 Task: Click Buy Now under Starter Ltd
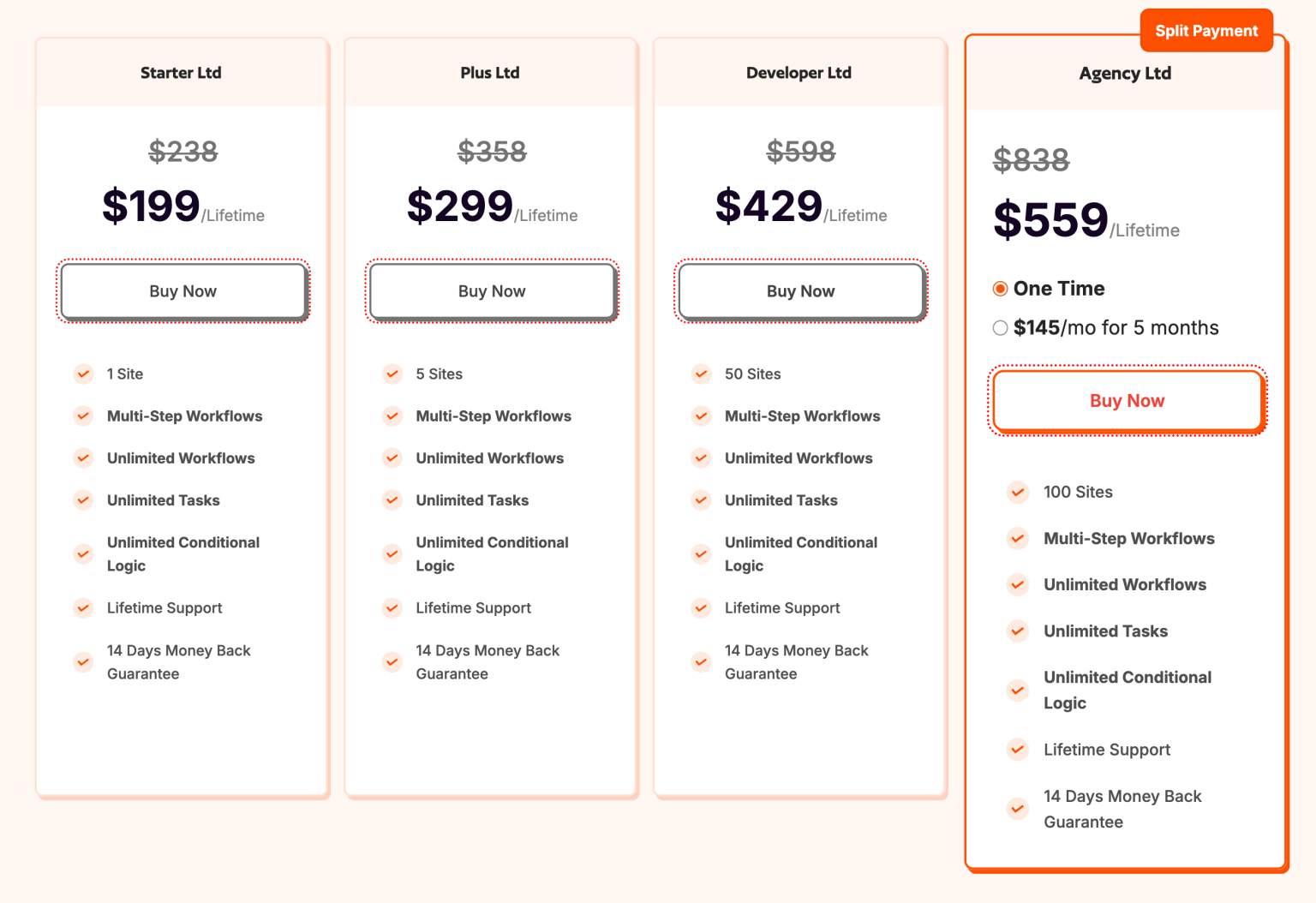pos(182,291)
